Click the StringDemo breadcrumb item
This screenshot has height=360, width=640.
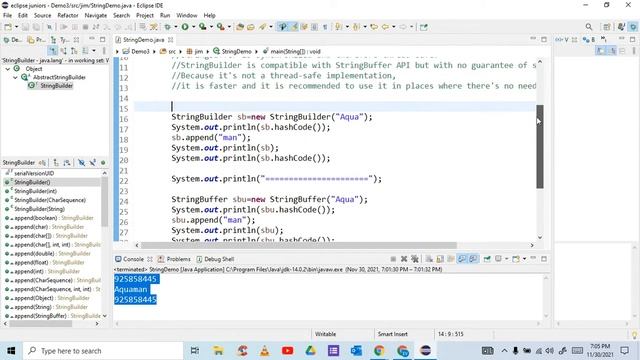[232, 51]
